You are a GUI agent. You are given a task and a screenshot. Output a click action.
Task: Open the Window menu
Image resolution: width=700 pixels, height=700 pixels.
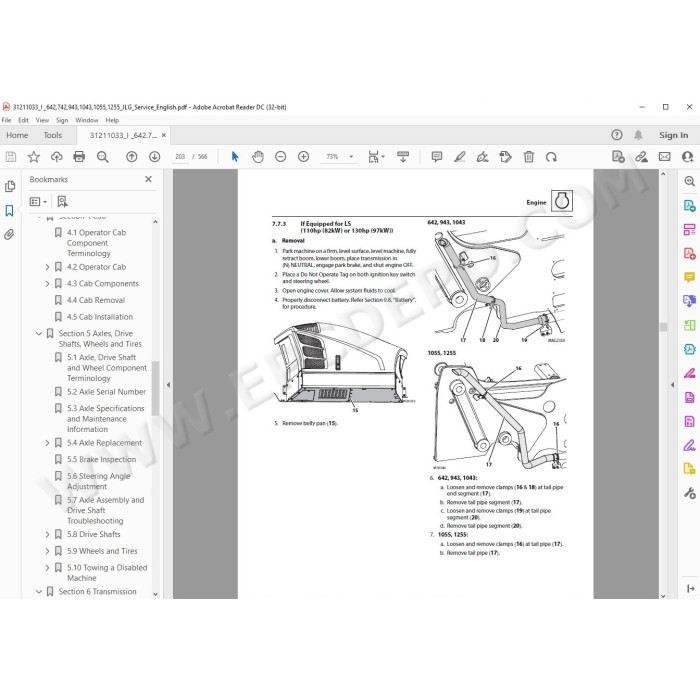click(87, 120)
